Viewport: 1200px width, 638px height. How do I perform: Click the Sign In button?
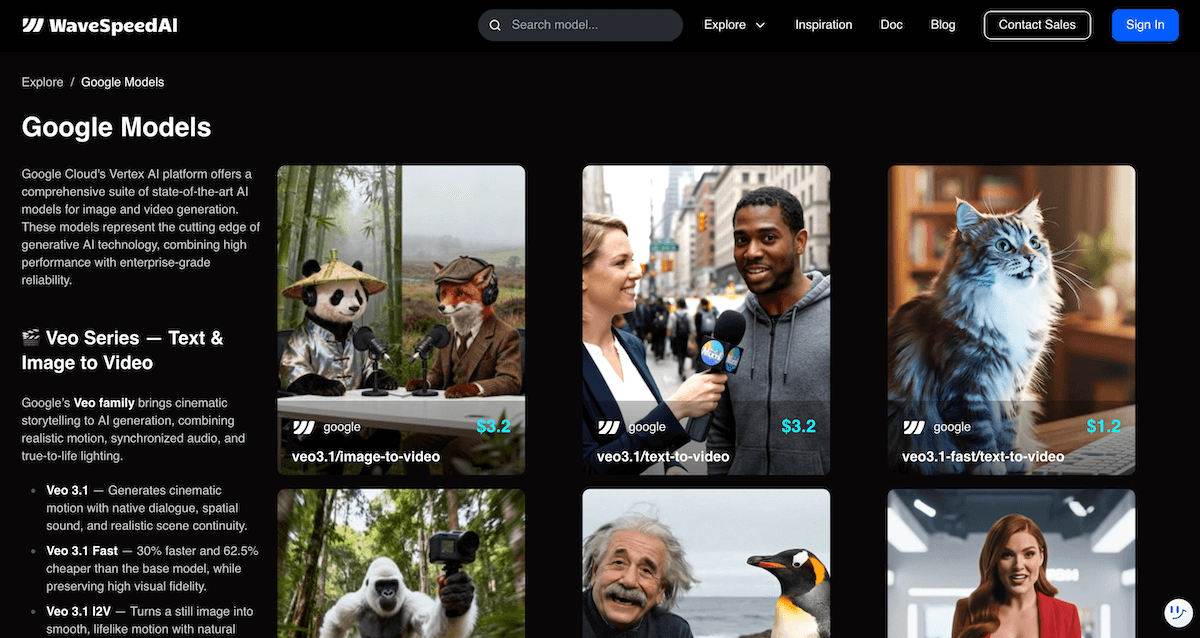[x=1145, y=25]
